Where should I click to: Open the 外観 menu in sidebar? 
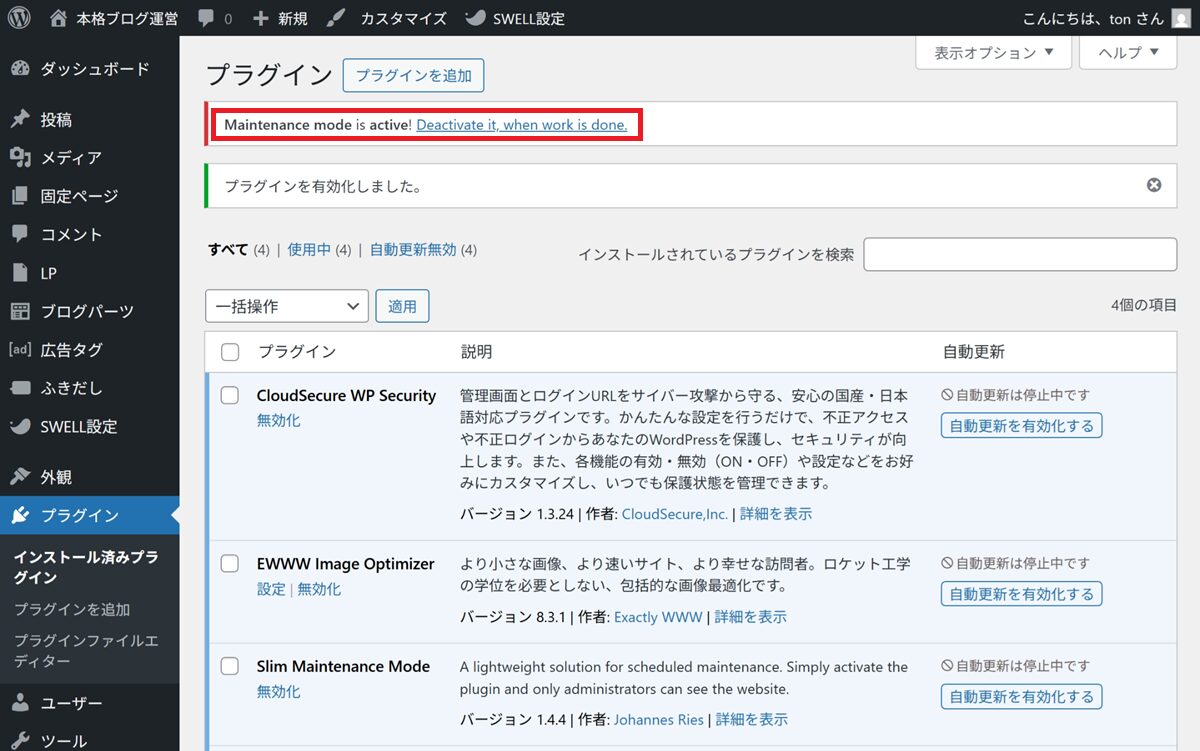[x=56, y=477]
